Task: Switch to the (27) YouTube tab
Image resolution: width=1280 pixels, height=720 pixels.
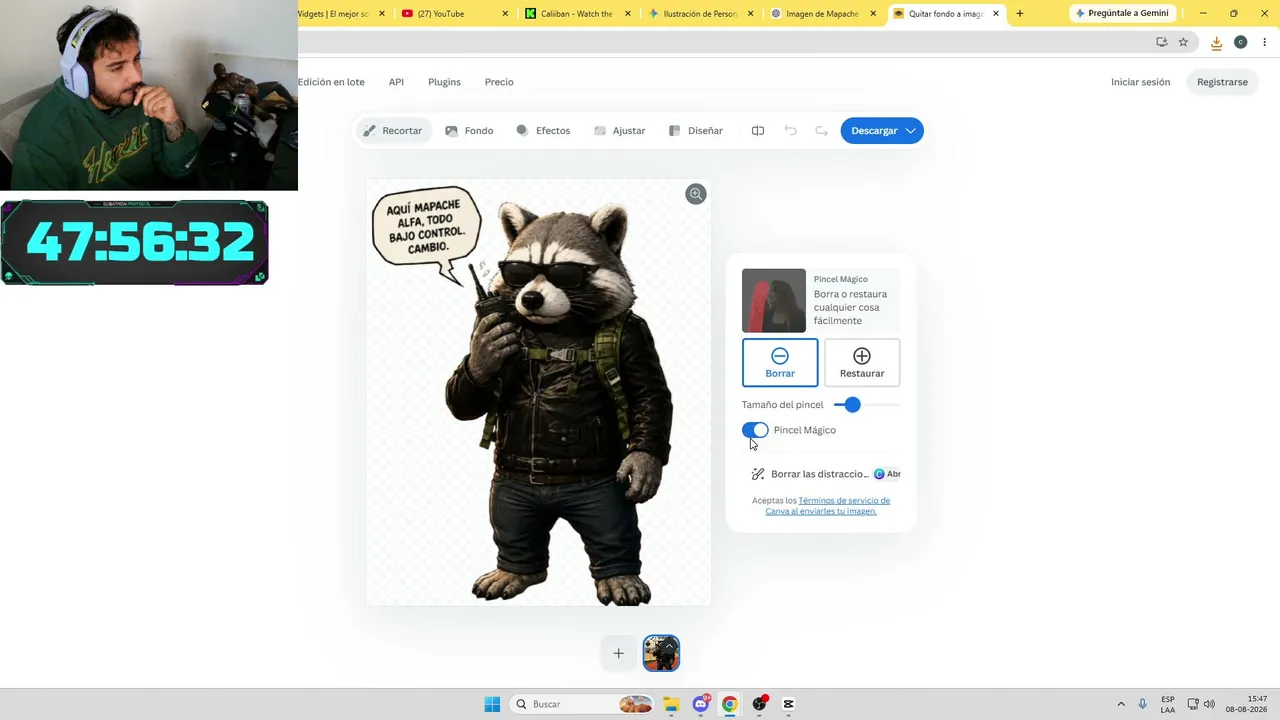Action: coord(447,14)
